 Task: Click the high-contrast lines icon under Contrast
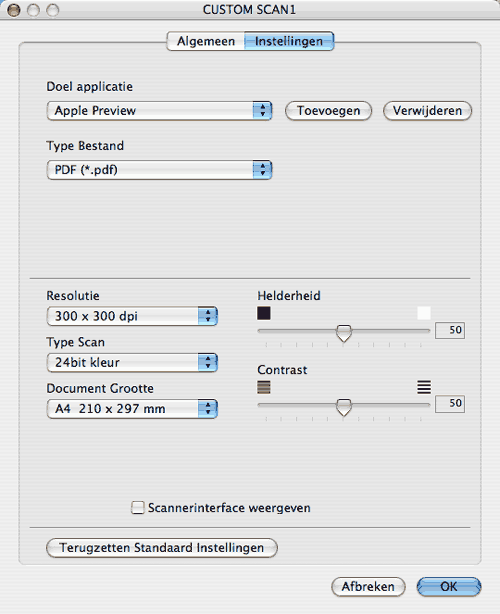pos(424,387)
